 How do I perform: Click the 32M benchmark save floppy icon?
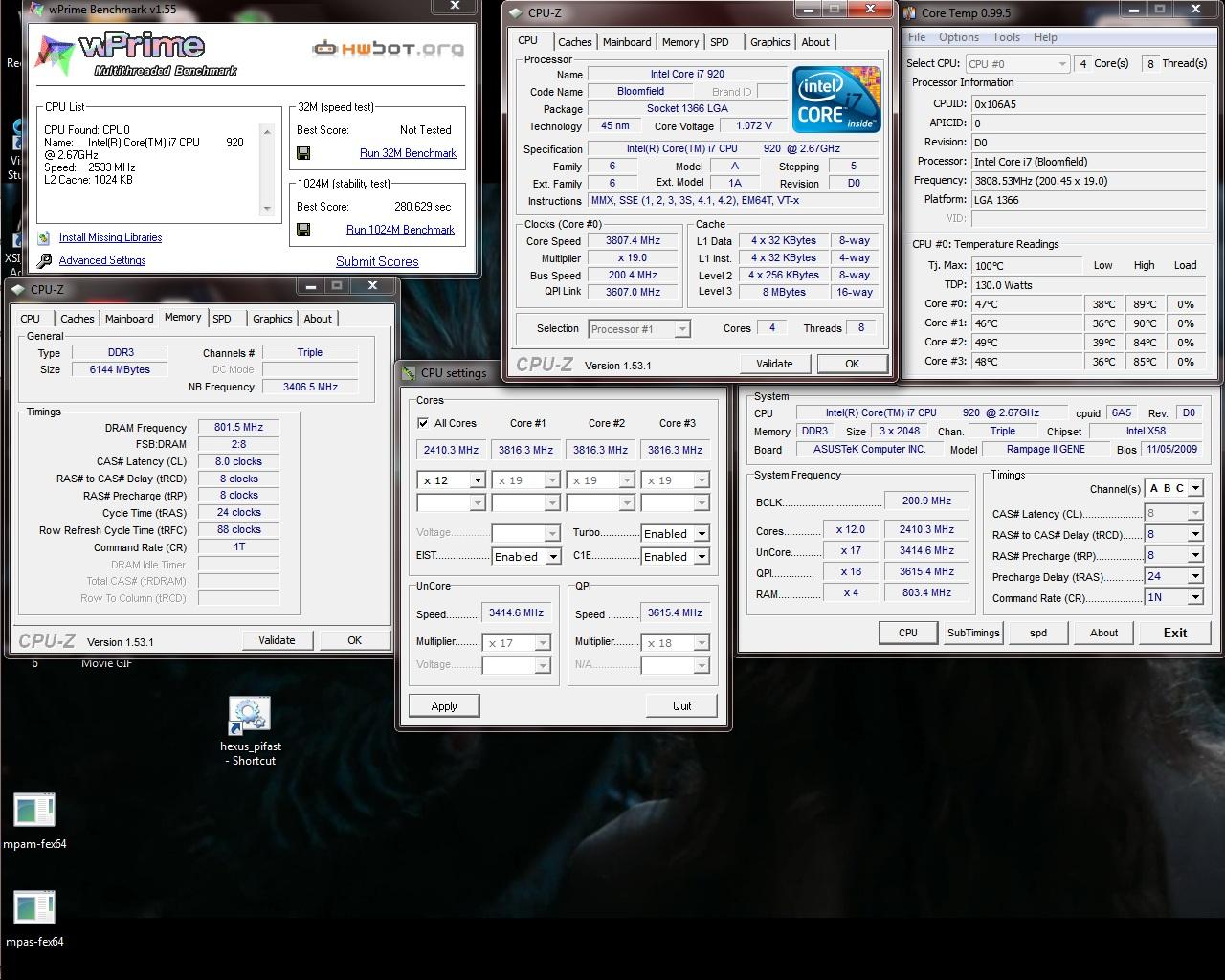tap(303, 153)
